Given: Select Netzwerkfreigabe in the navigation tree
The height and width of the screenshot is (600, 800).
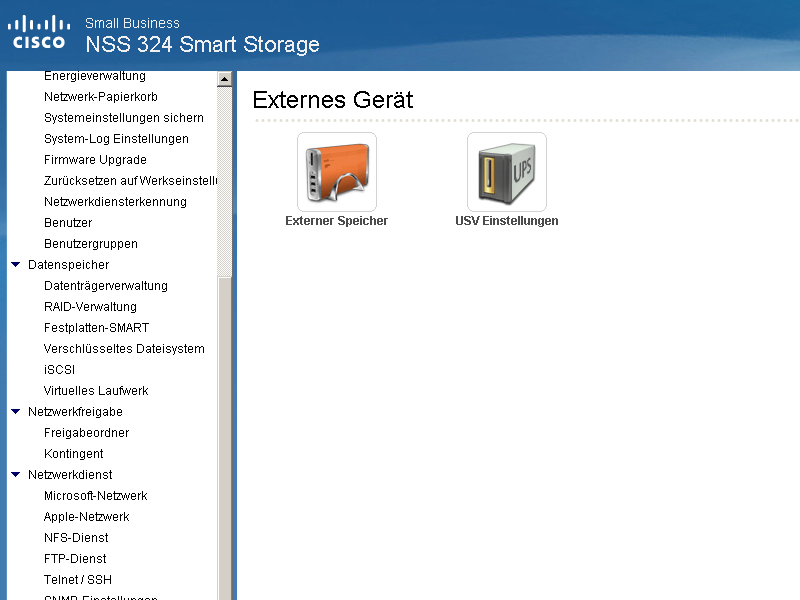Looking at the screenshot, I should click(75, 412).
